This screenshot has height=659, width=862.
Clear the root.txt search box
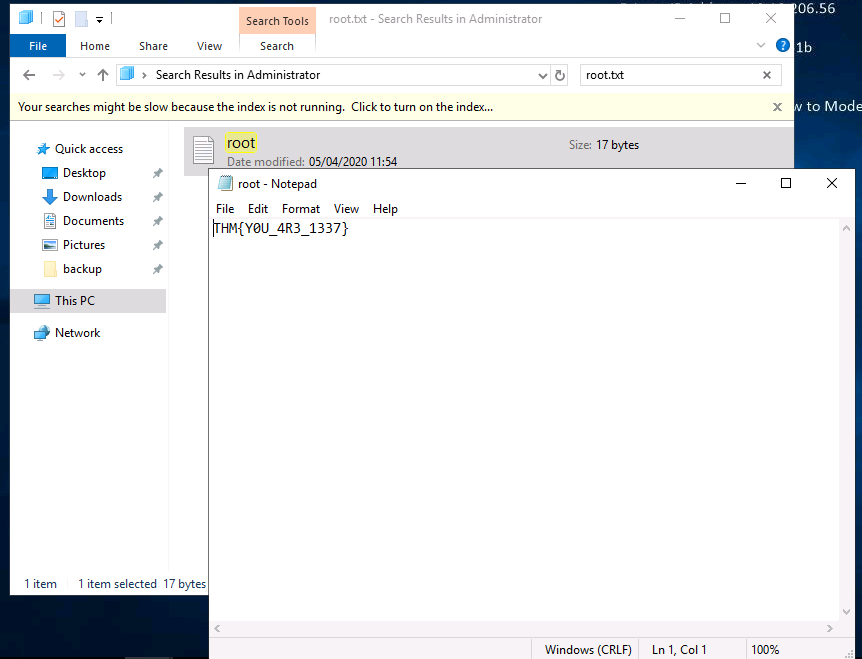point(767,75)
